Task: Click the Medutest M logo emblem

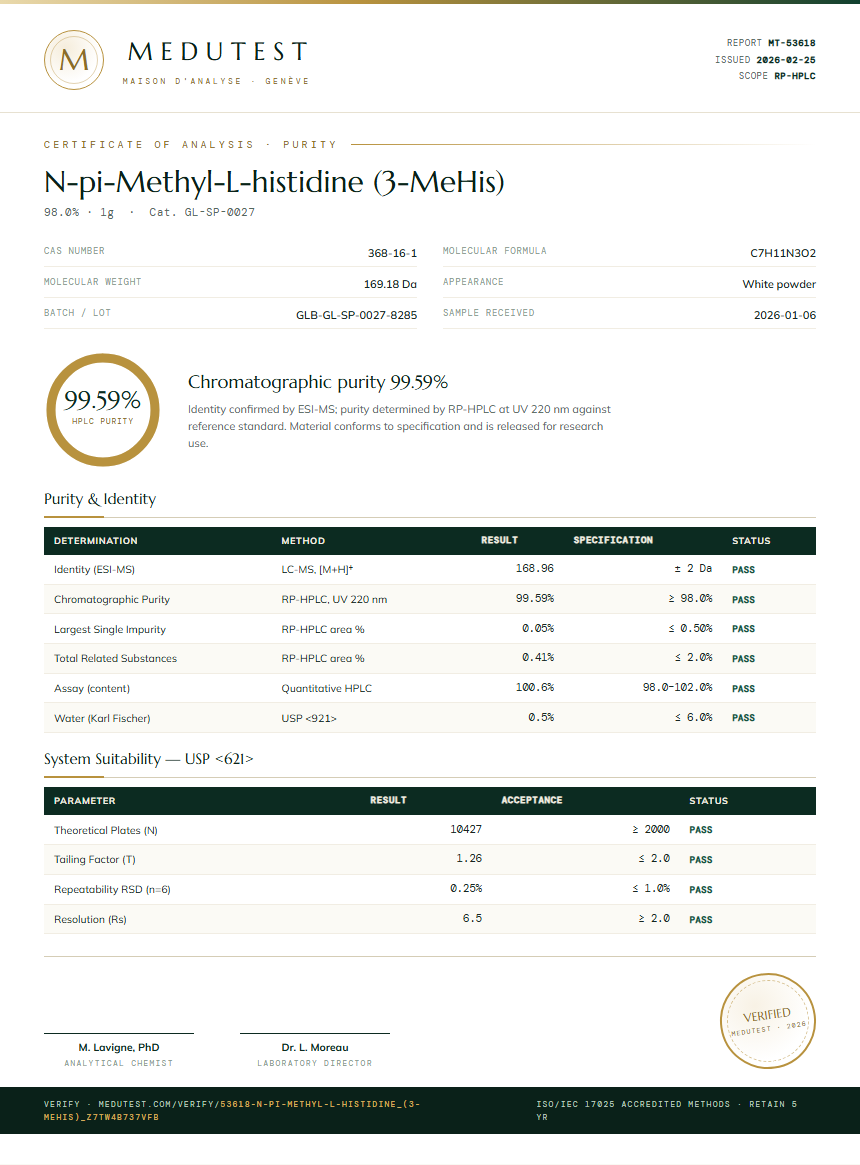Action: coord(74,60)
